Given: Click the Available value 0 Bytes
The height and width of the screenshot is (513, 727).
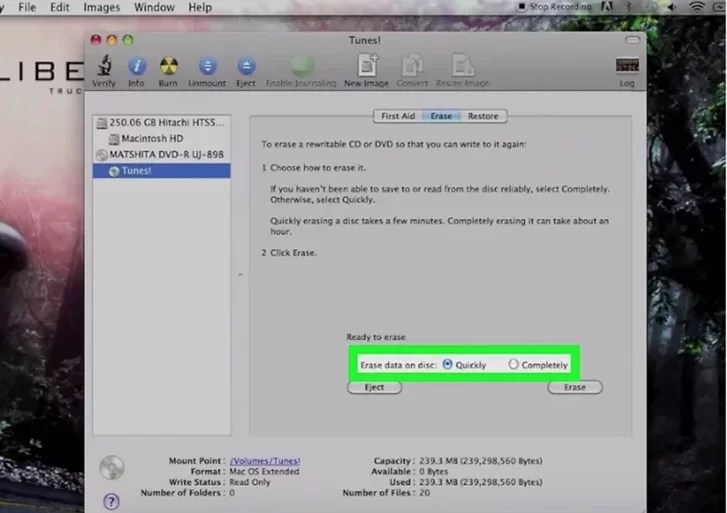Looking at the screenshot, I should coord(434,471).
